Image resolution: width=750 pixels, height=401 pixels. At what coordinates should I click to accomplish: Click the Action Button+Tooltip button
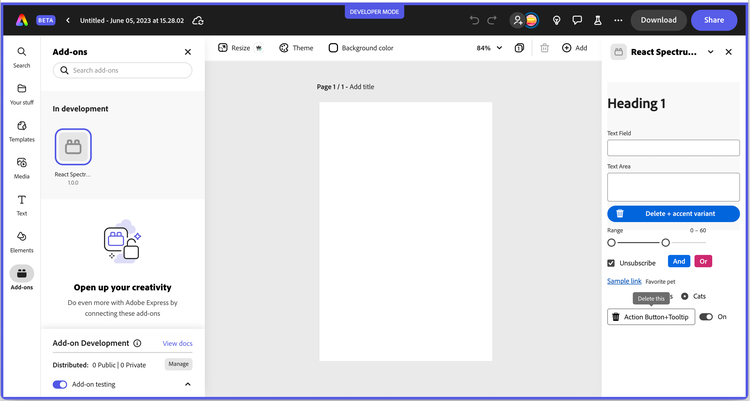click(x=651, y=317)
